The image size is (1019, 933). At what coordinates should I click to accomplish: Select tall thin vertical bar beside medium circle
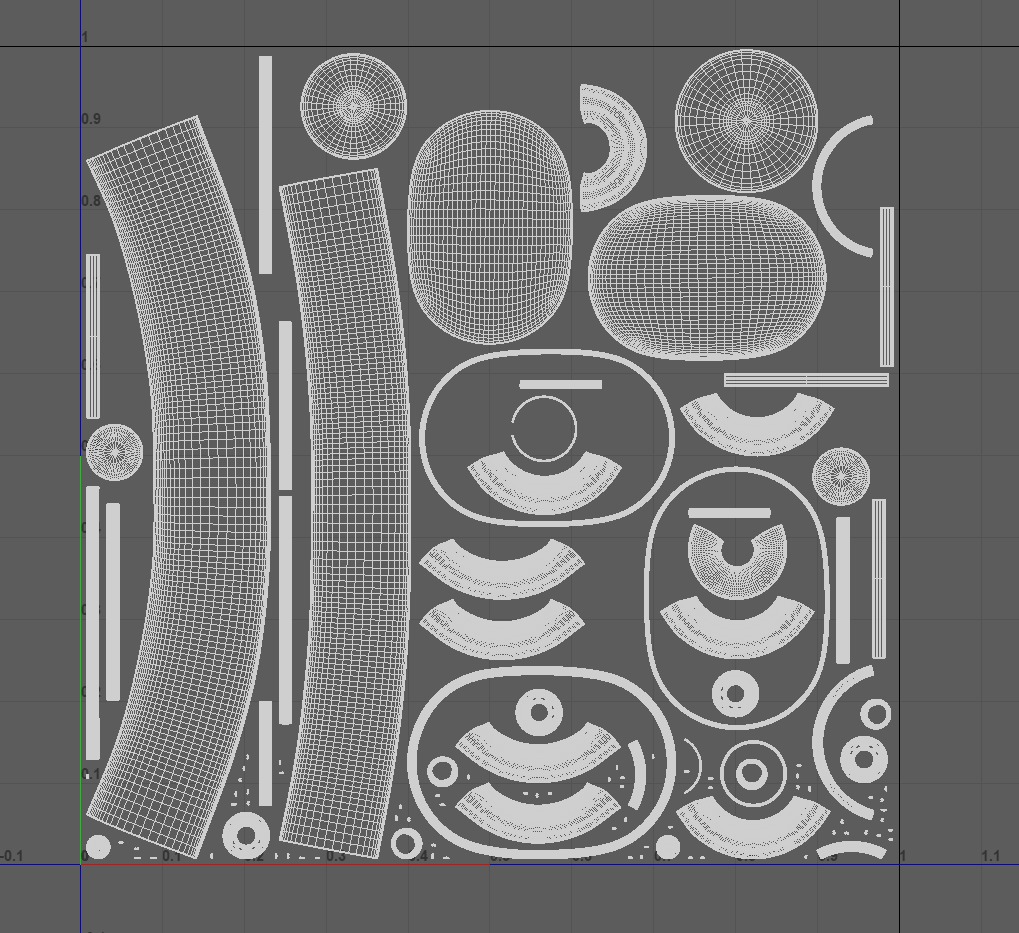click(265, 164)
